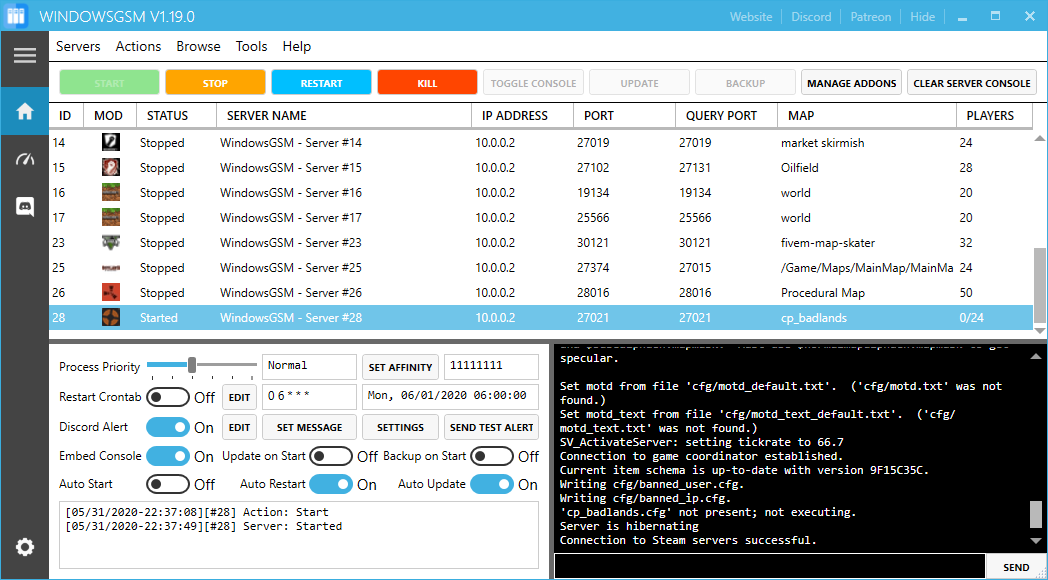Click the KILL button
1048x580 pixels.
(x=427, y=83)
